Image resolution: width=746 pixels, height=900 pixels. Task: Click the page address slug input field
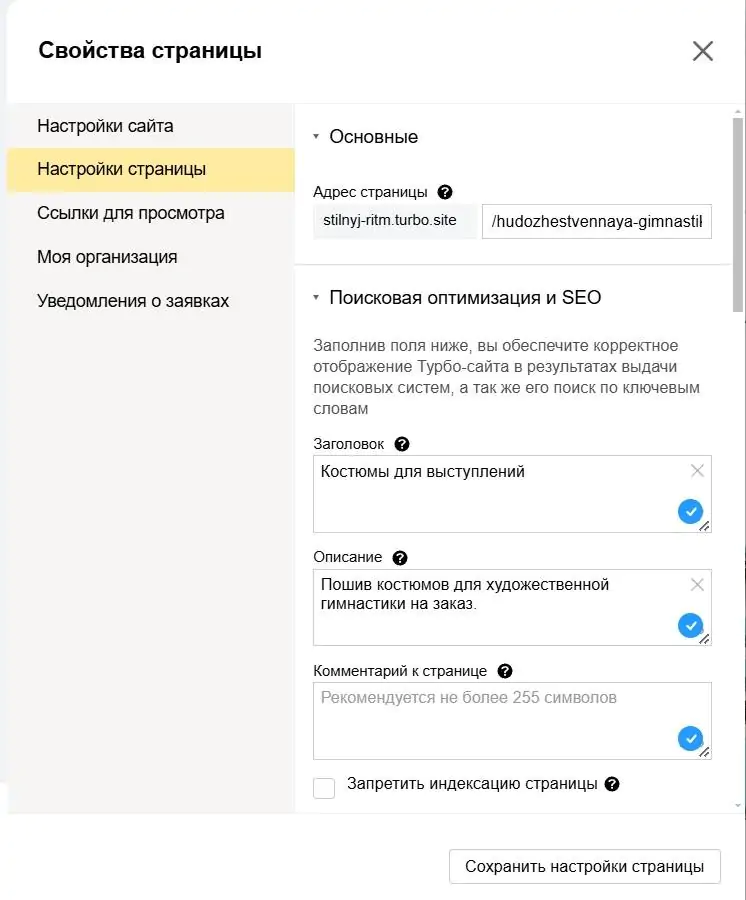(597, 222)
